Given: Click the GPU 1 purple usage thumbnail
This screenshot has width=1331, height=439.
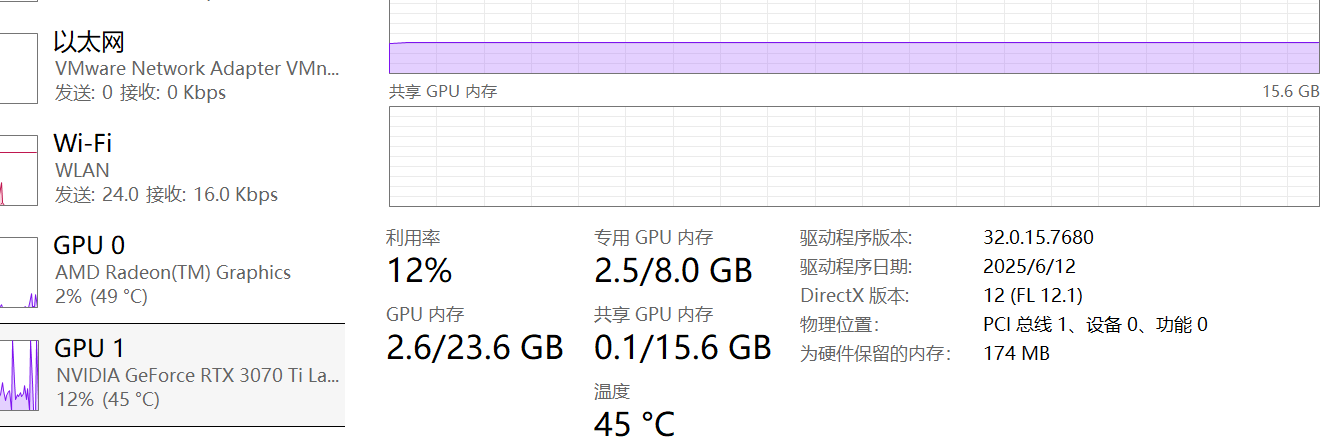Looking at the screenshot, I should [x=18, y=374].
